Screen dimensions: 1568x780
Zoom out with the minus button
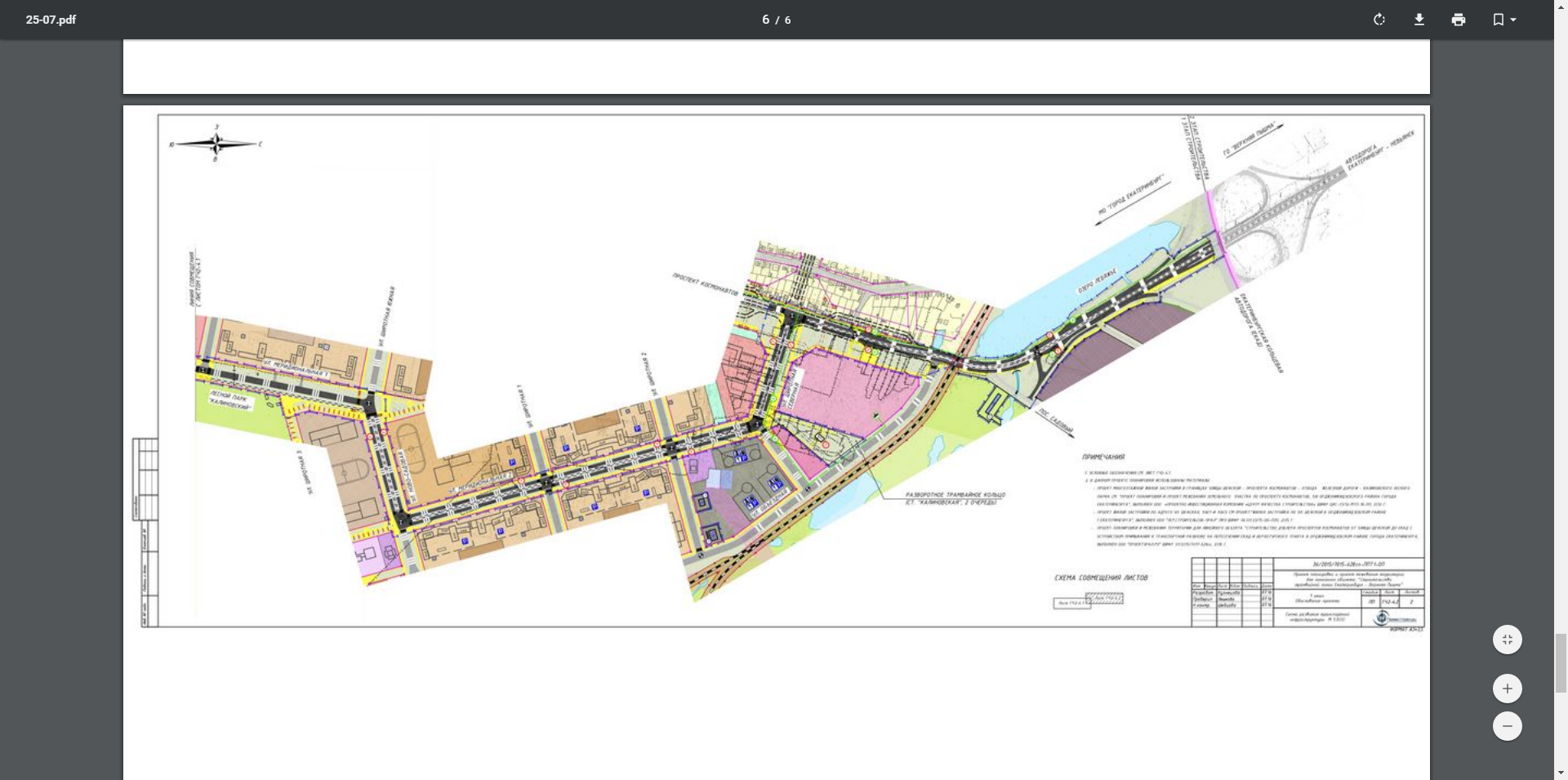click(1508, 726)
